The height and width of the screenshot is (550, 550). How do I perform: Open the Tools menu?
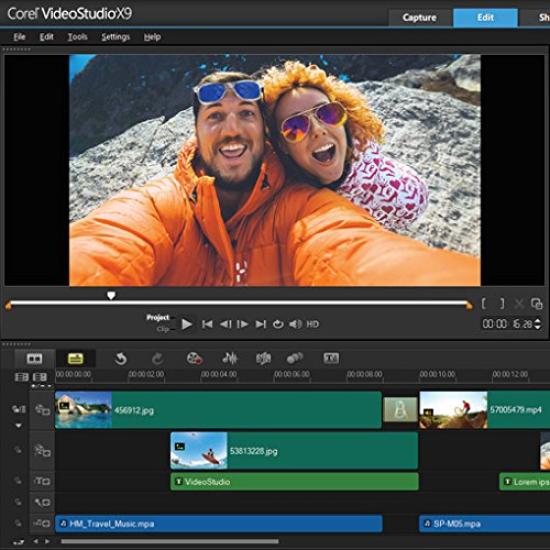click(x=77, y=37)
